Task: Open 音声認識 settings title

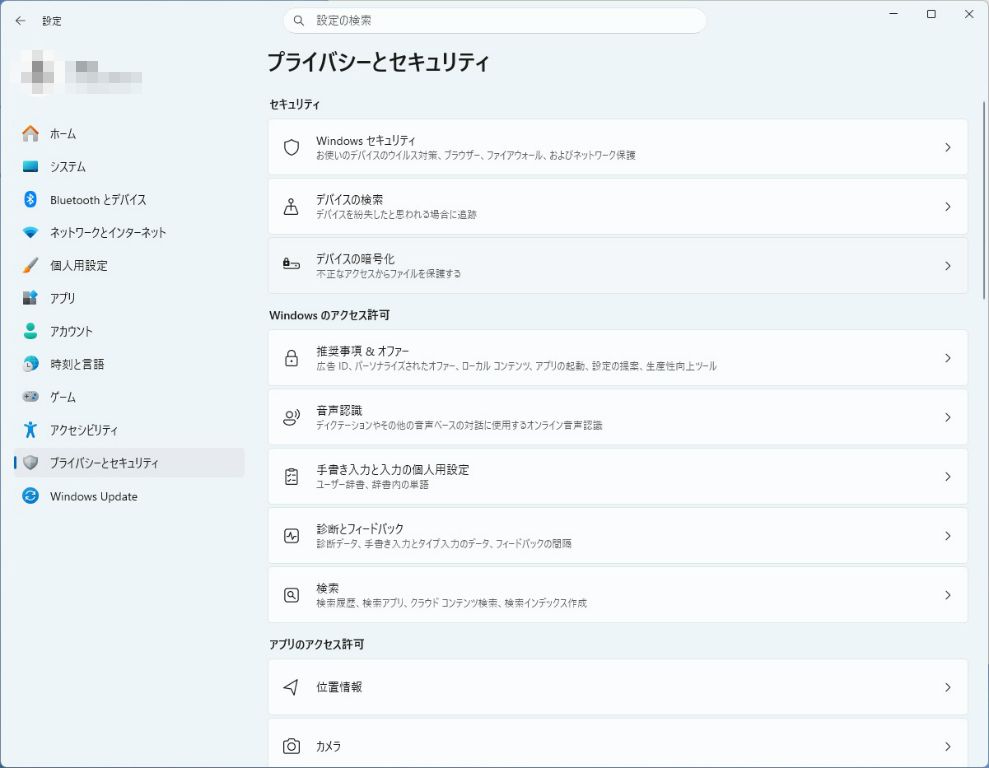Action: [339, 410]
